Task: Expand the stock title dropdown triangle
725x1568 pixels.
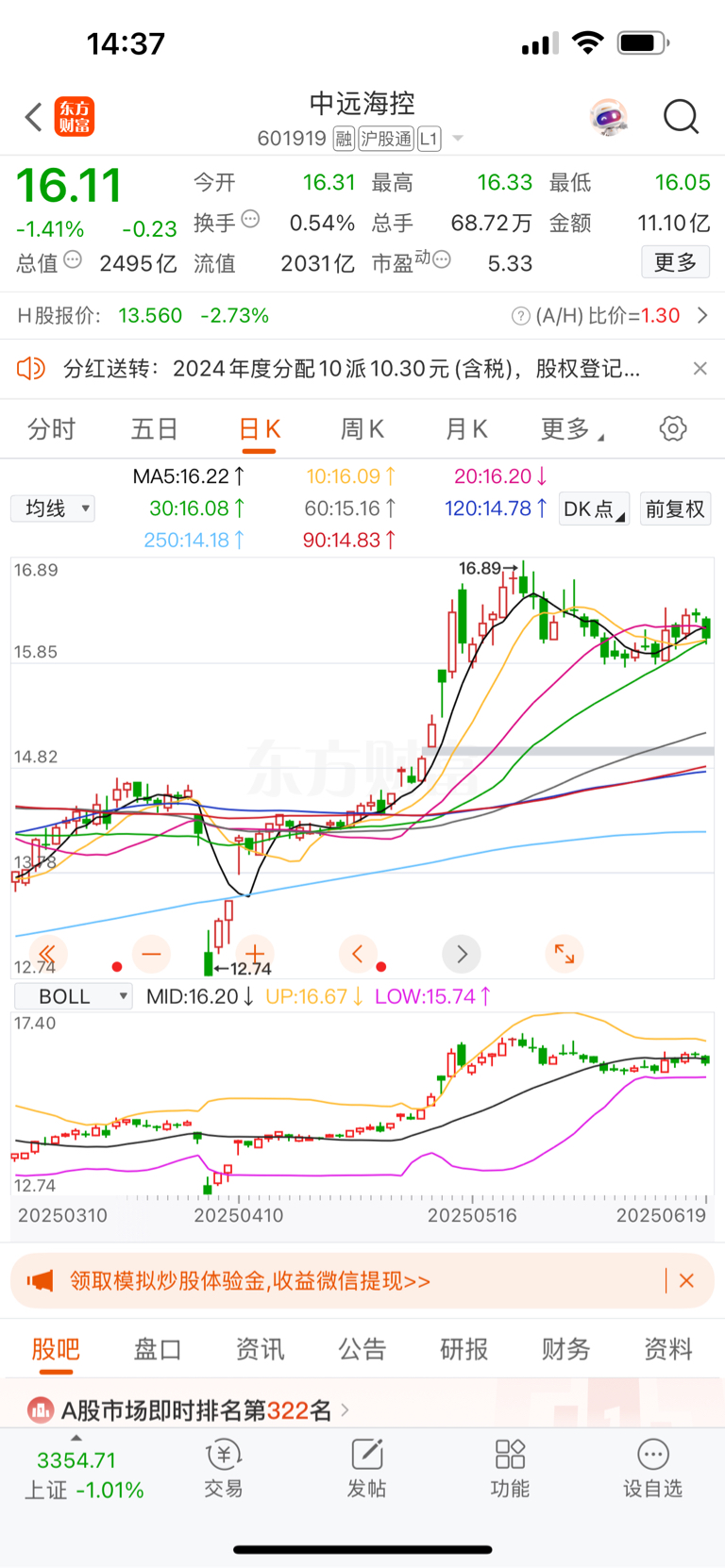Action: [458, 139]
